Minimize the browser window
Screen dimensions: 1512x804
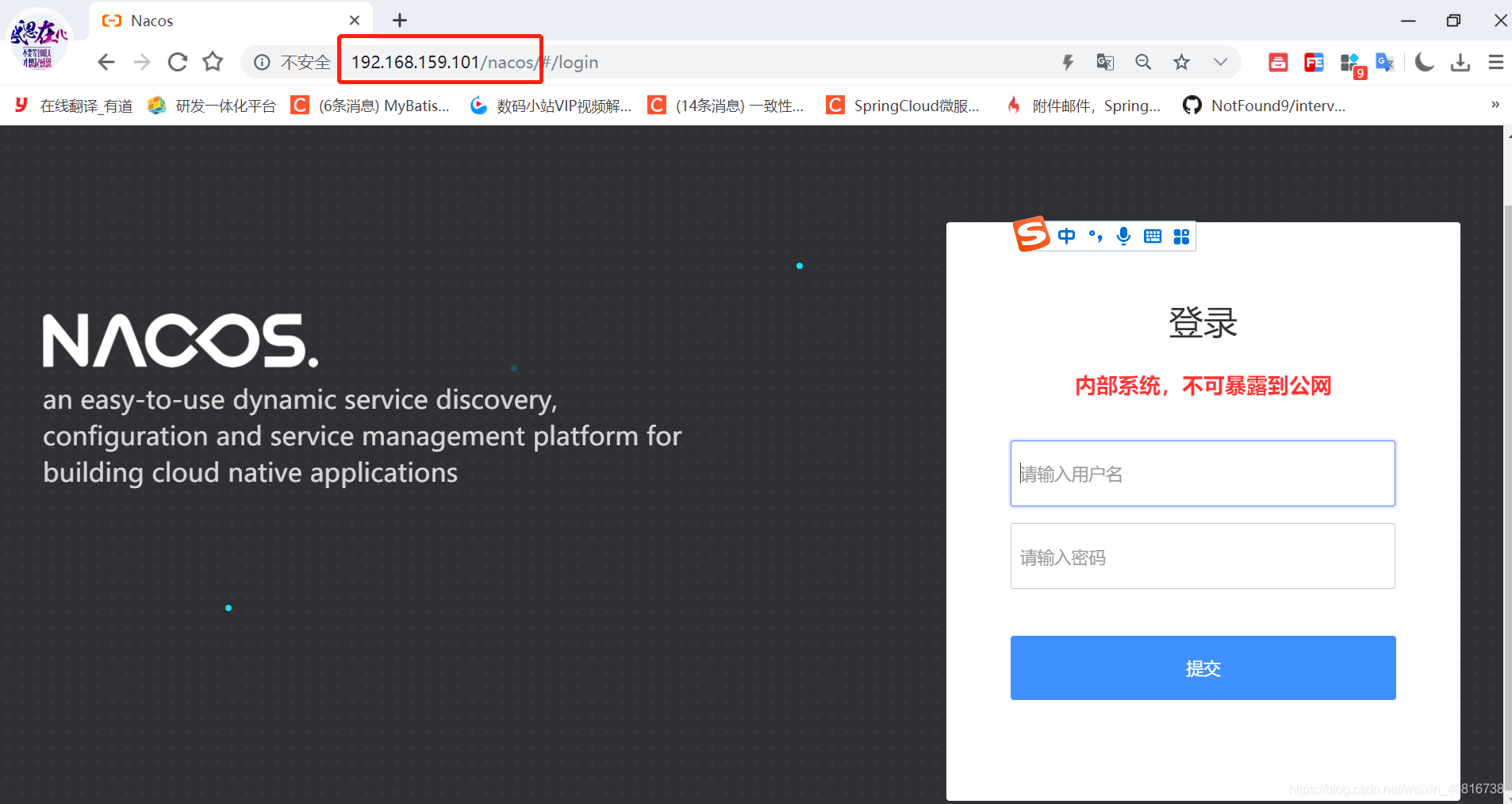tap(1408, 21)
